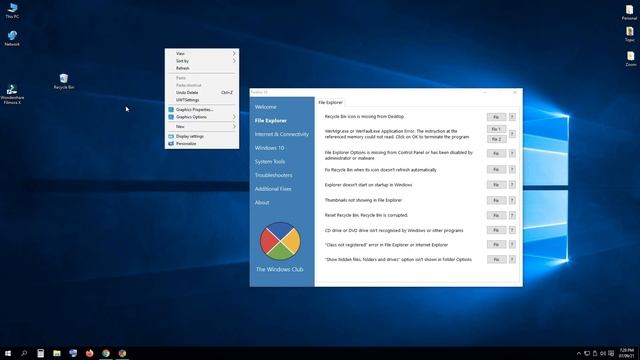
Task: Choose Refresh in context menu
Action: click(x=202, y=68)
